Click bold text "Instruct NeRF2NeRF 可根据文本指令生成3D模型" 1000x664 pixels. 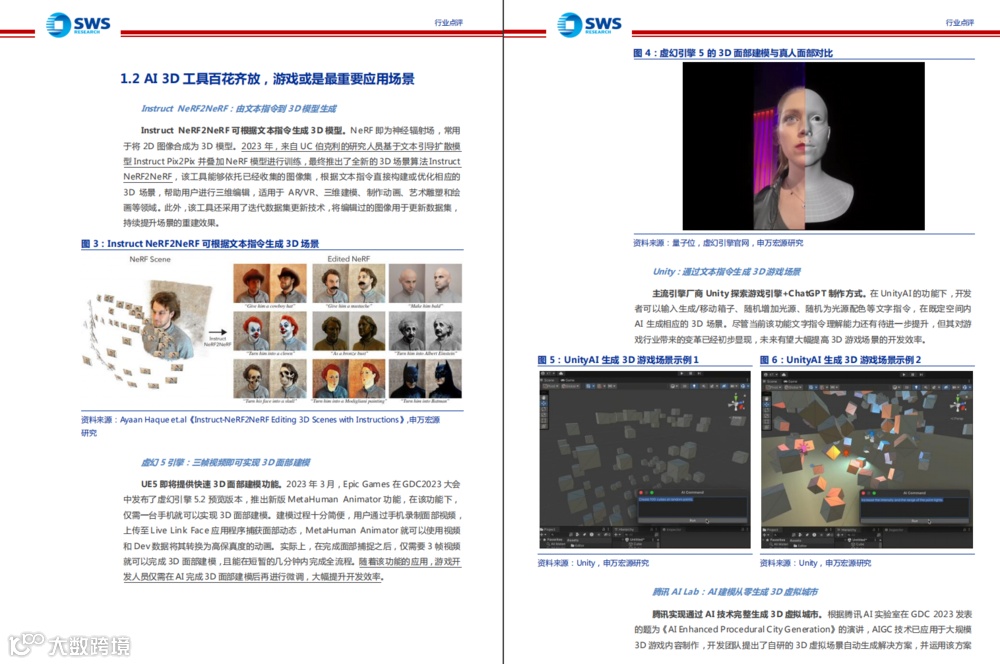tap(242, 130)
